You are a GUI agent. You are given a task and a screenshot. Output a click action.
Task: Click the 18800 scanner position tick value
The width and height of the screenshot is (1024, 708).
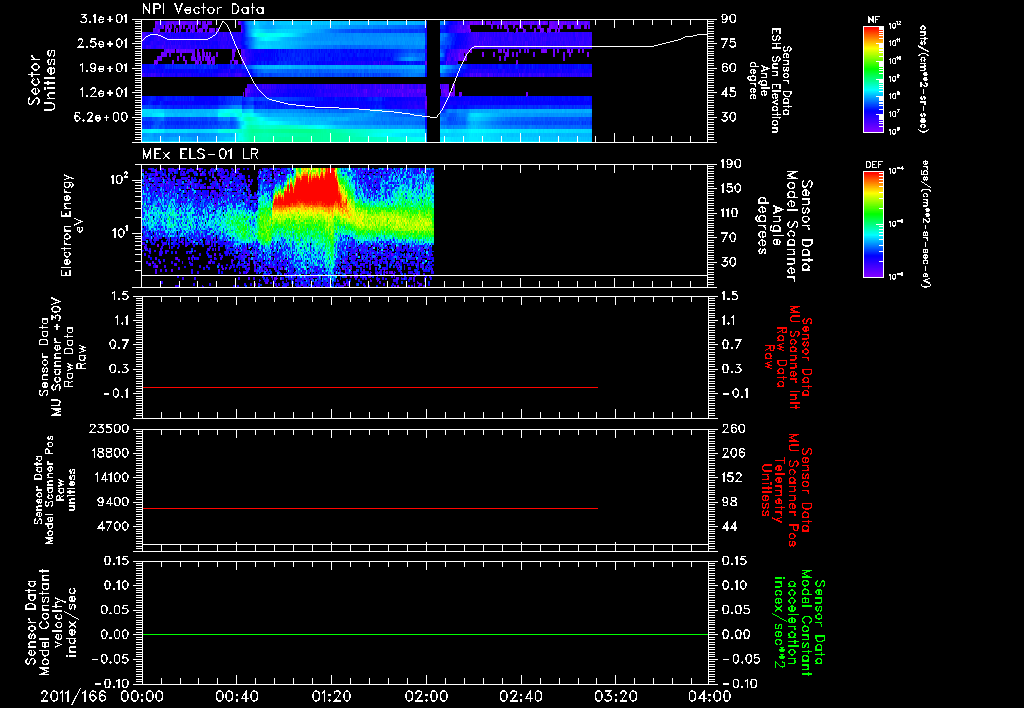tap(109, 453)
